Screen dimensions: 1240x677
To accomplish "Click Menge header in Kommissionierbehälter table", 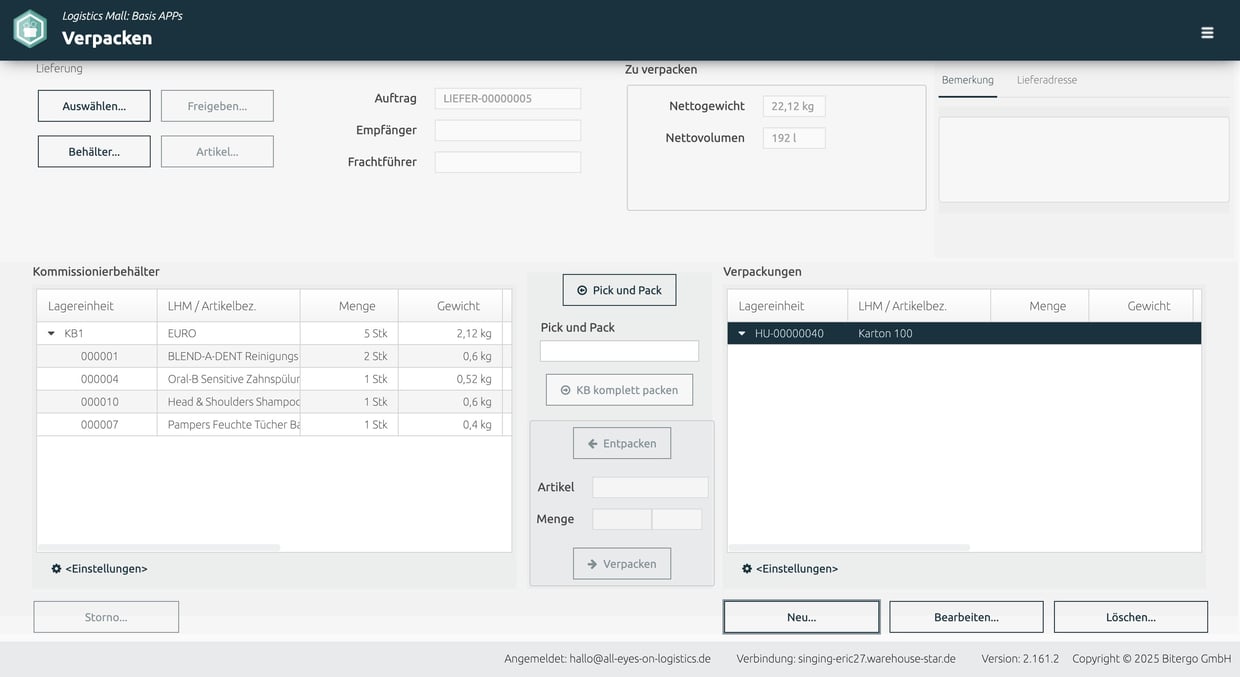I will pos(349,306).
